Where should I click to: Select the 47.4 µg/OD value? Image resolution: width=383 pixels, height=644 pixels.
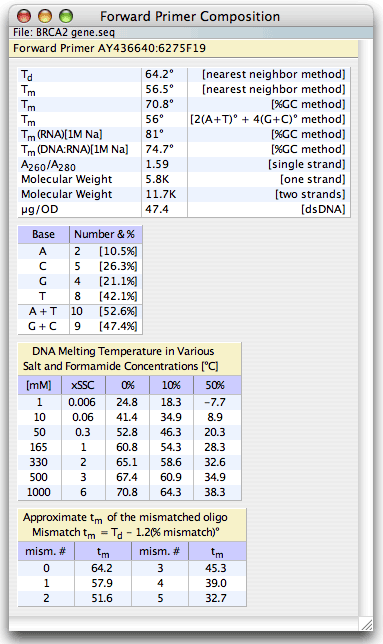[x=157, y=209]
